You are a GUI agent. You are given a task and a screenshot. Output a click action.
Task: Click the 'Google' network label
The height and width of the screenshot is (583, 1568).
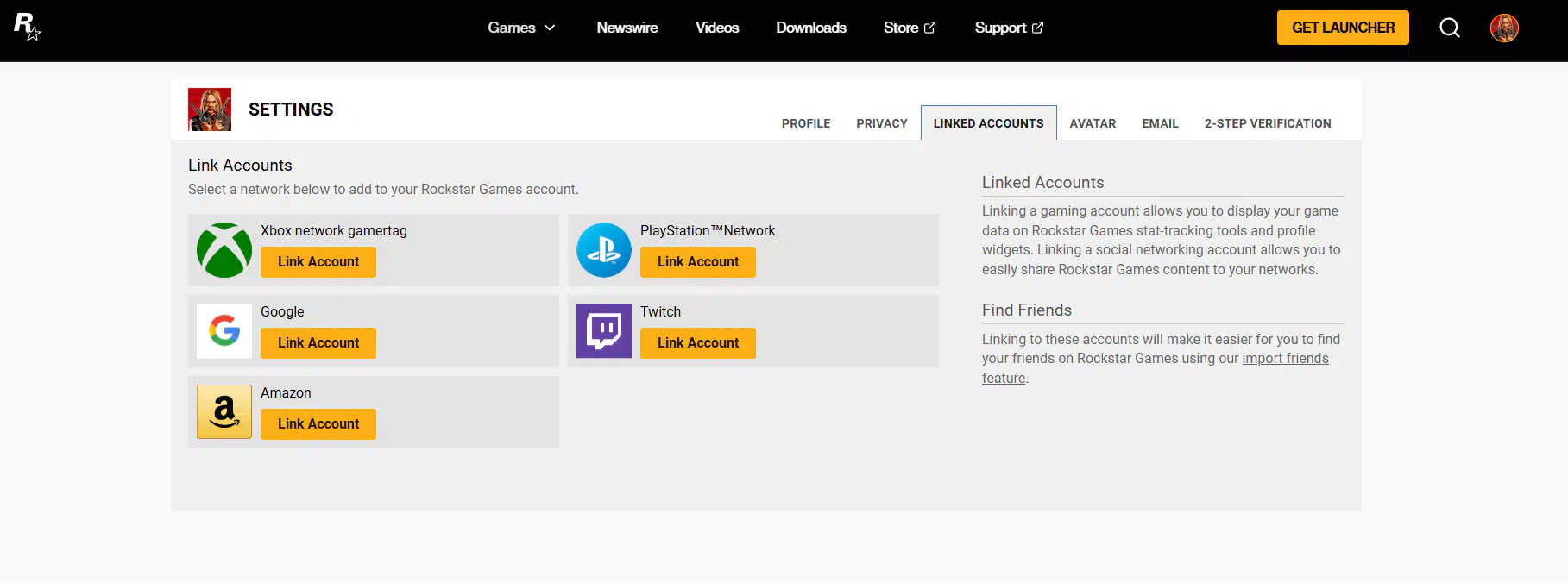[x=282, y=312]
